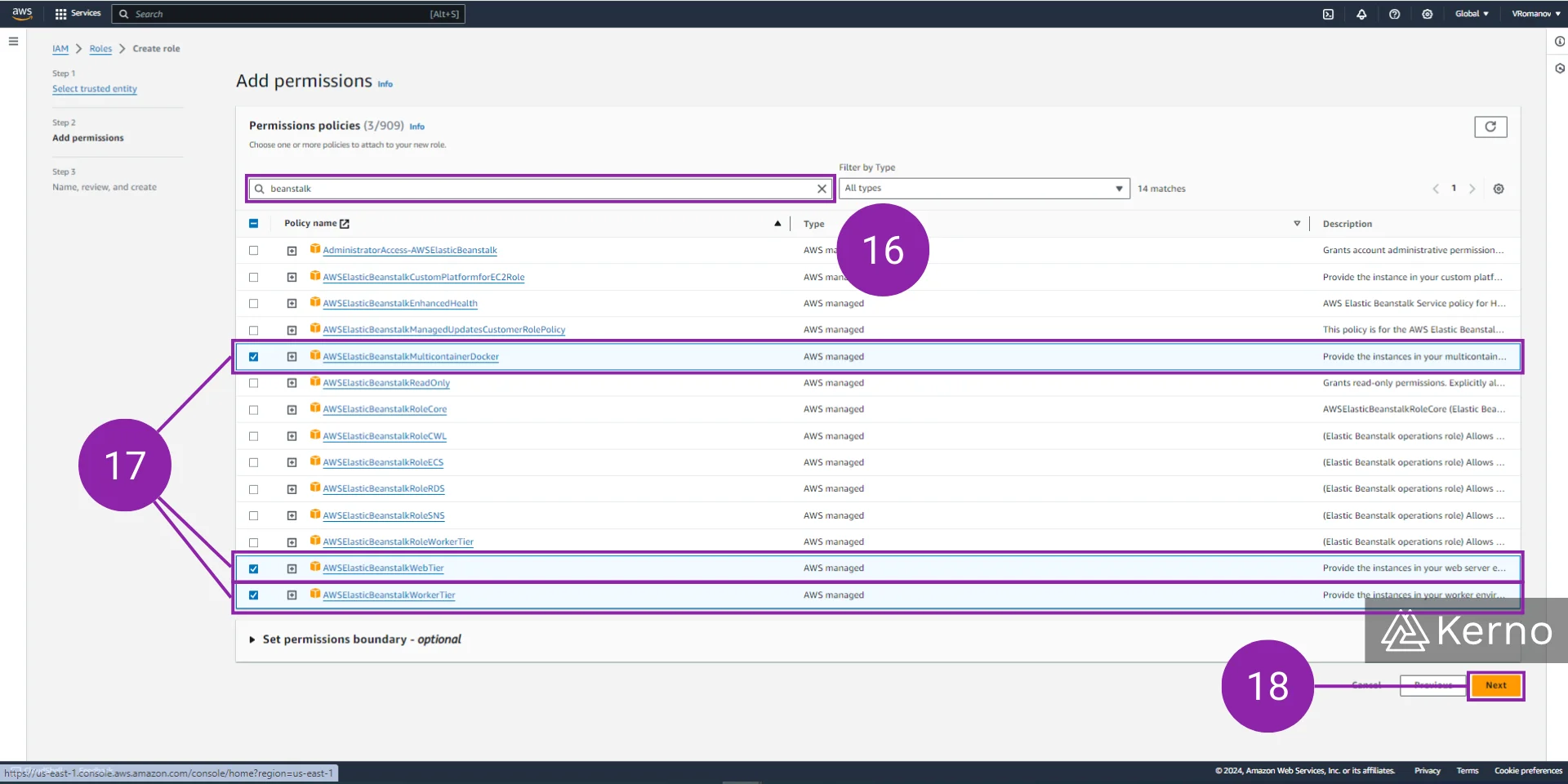Expand the AWSElasticBeanstalkManagedUpdatesCustomerRolePolicy row details
1568x784 pixels.
pos(292,330)
